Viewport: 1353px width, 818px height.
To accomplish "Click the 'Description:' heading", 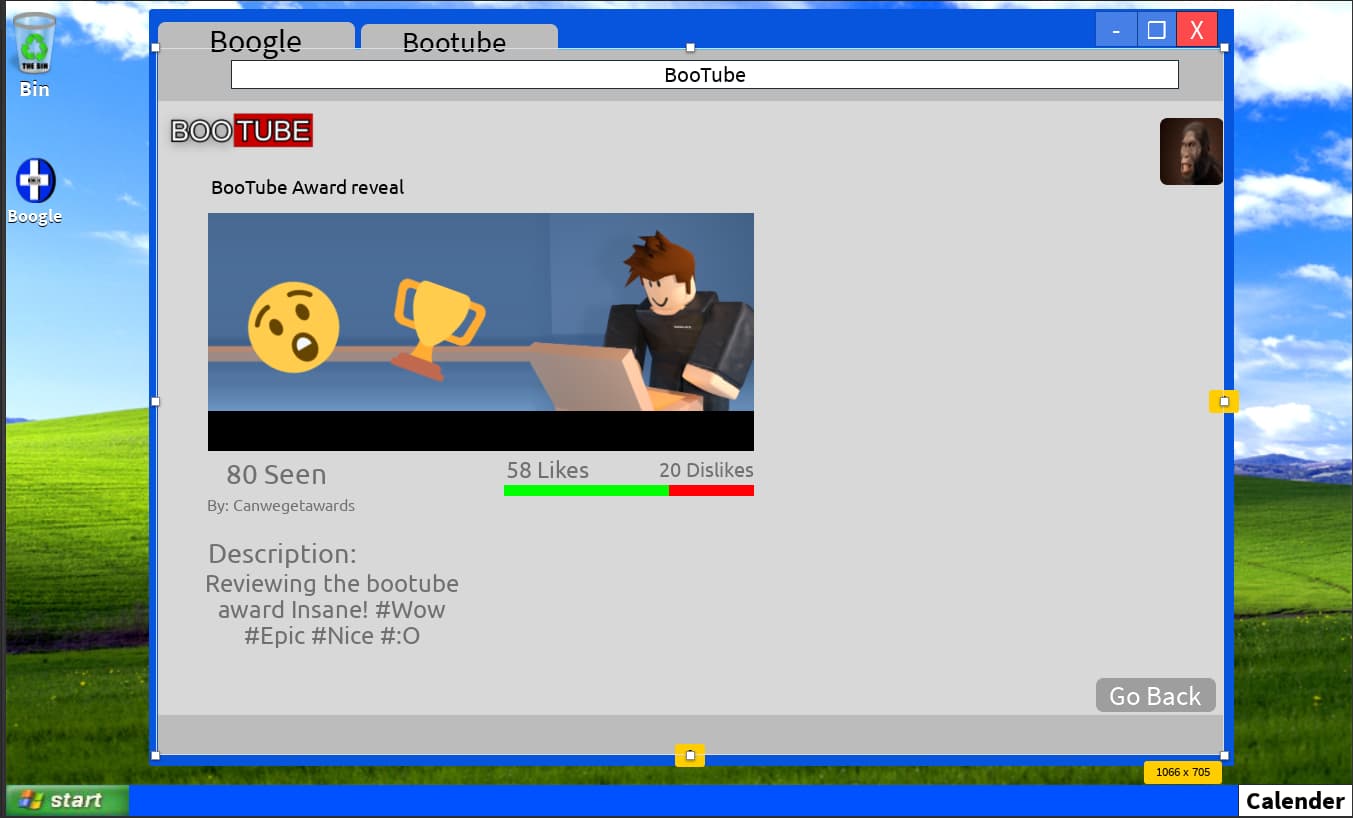I will pyautogui.click(x=282, y=554).
